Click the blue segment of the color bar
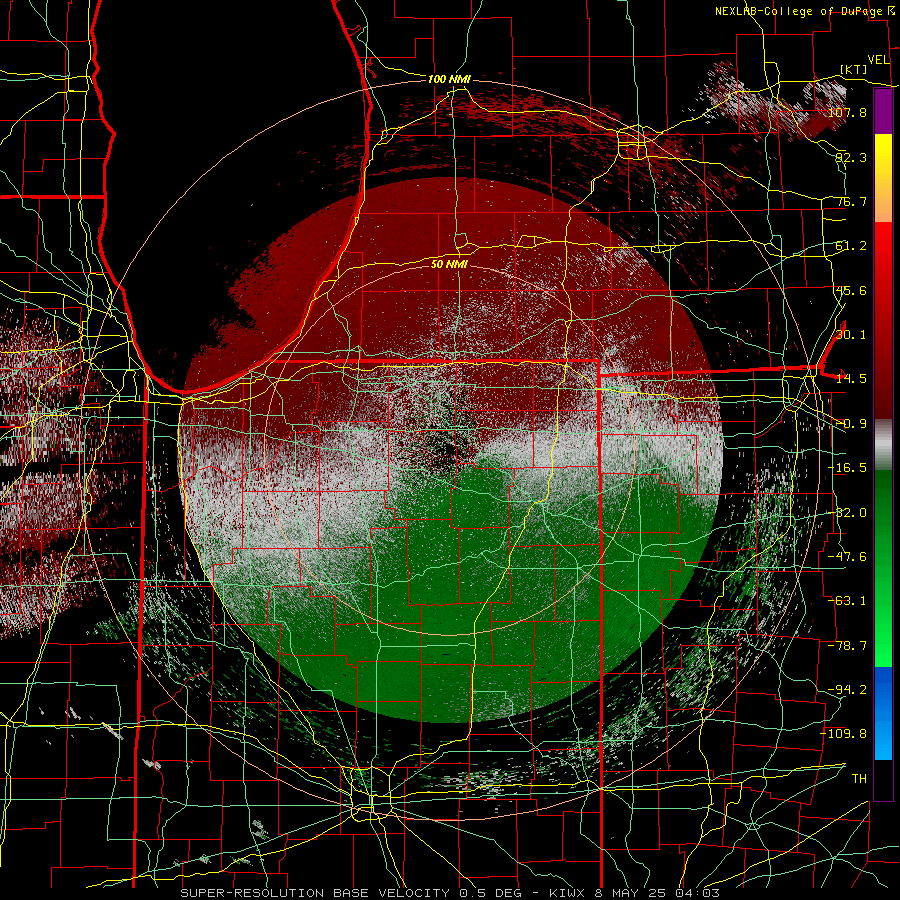Image resolution: width=900 pixels, height=900 pixels. coord(883,713)
